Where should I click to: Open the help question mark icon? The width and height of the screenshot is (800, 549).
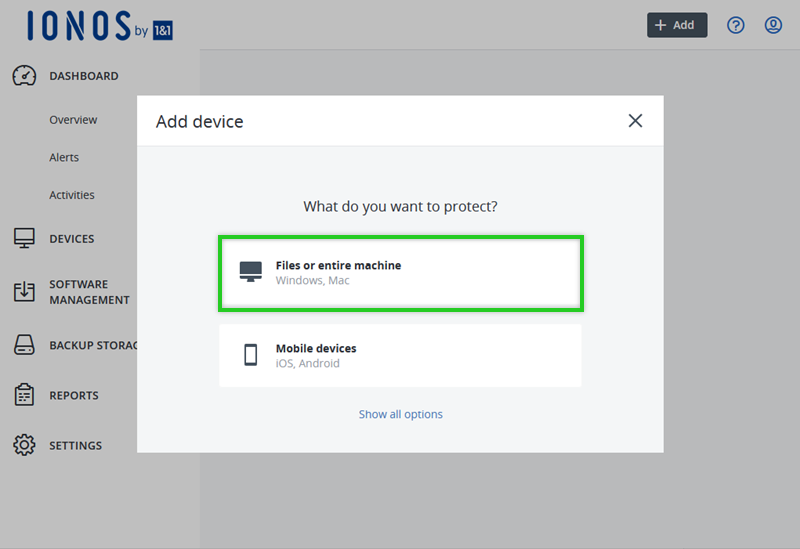[x=736, y=25]
